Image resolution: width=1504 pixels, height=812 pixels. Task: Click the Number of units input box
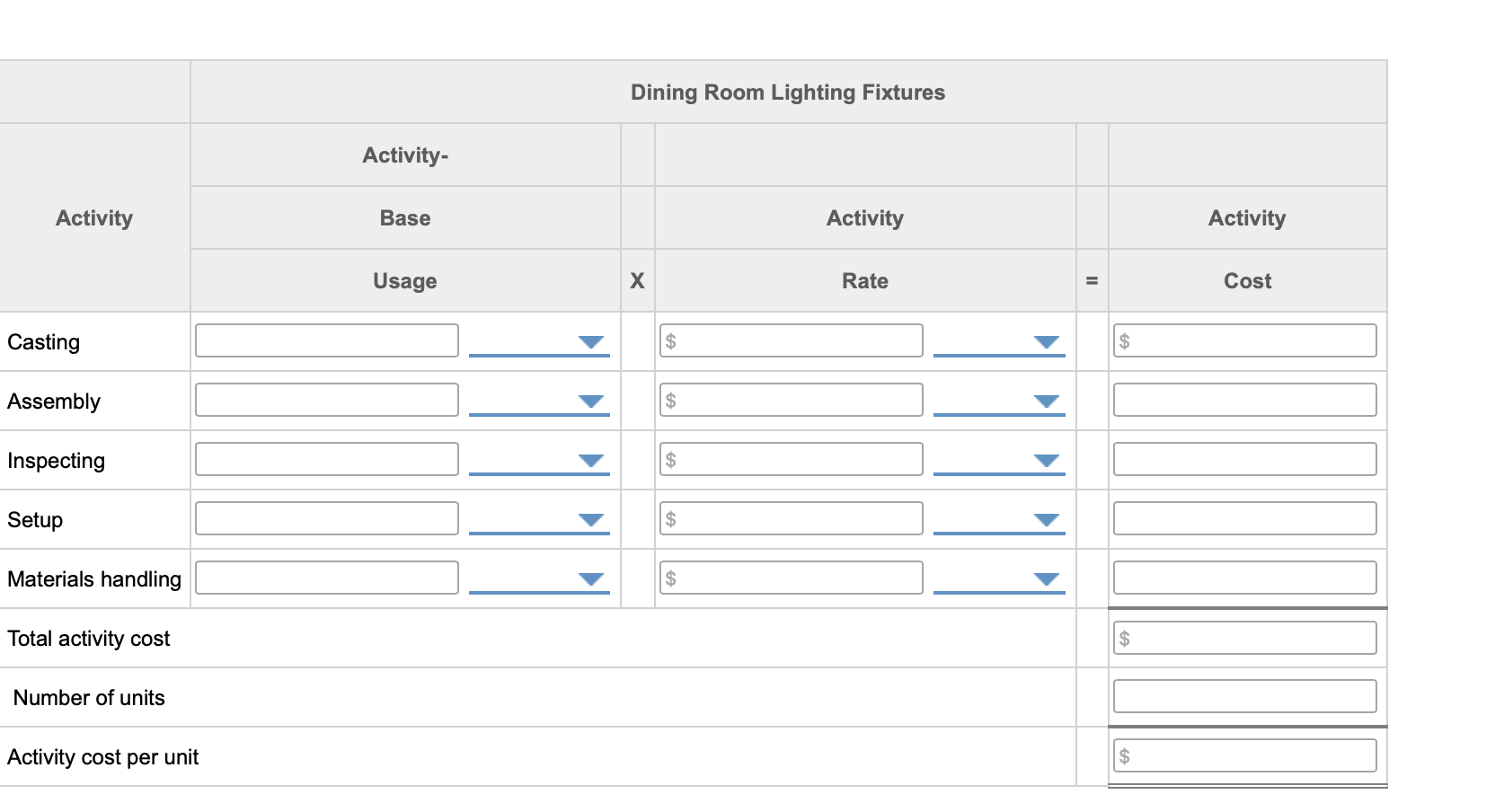click(1244, 695)
